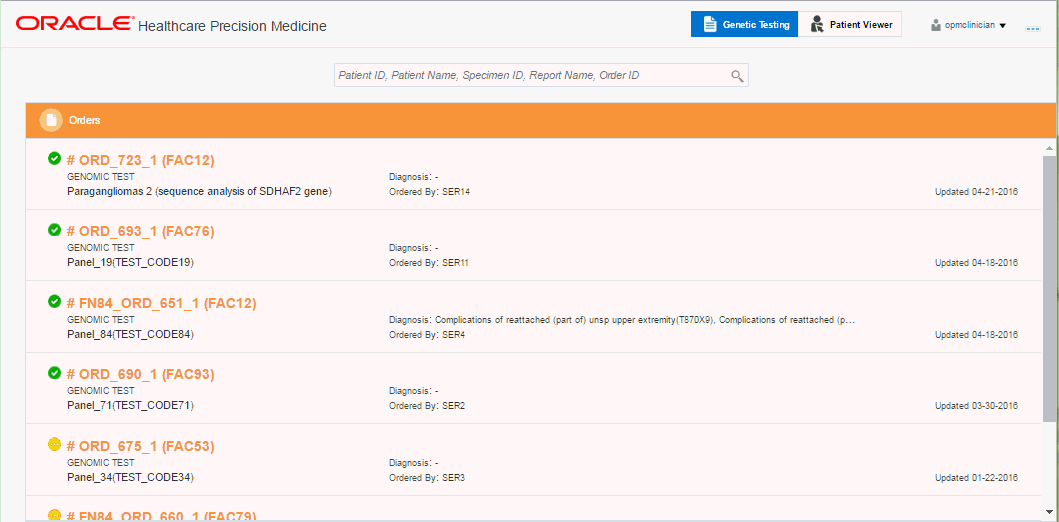
Task: Open order # ORD_723_1 (FAC12)
Action: click(x=140, y=160)
